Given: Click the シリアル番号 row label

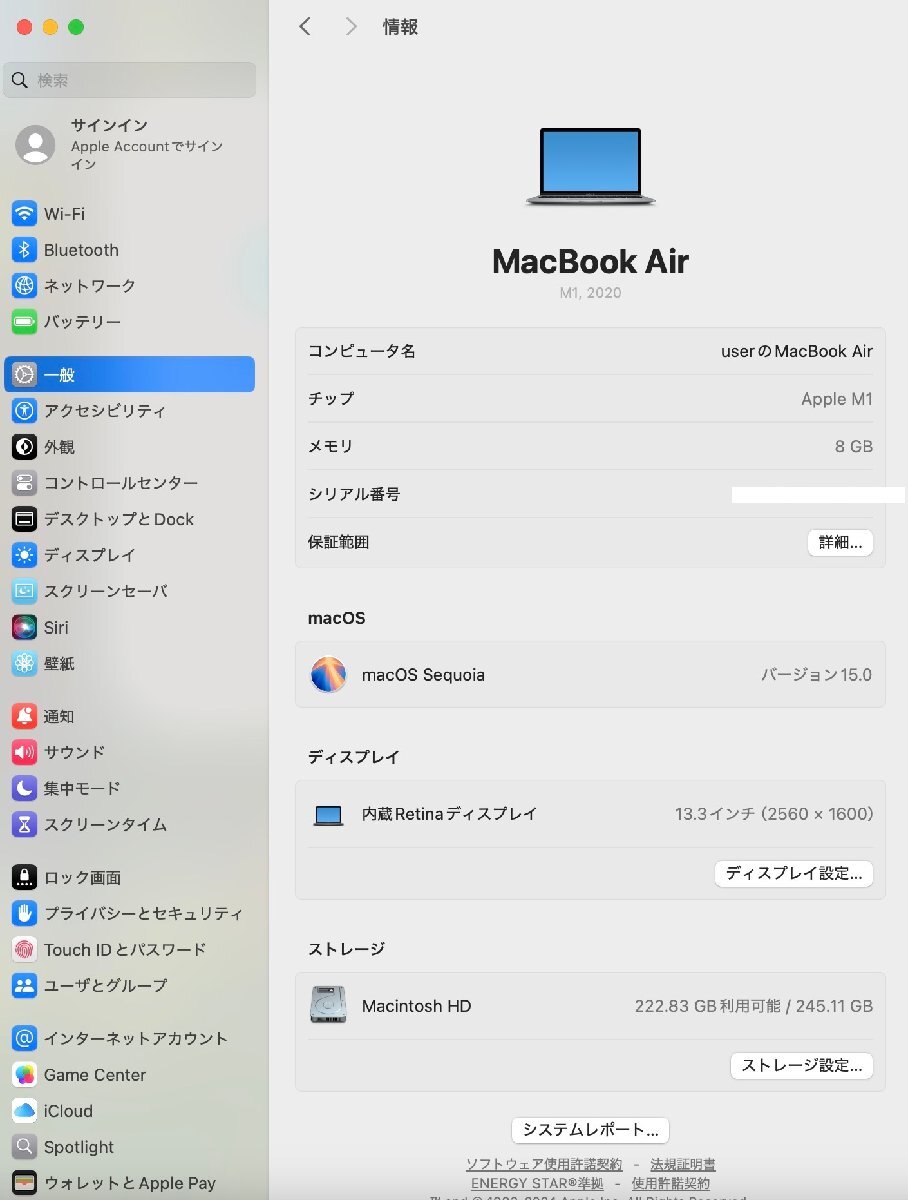Looking at the screenshot, I should [x=354, y=494].
